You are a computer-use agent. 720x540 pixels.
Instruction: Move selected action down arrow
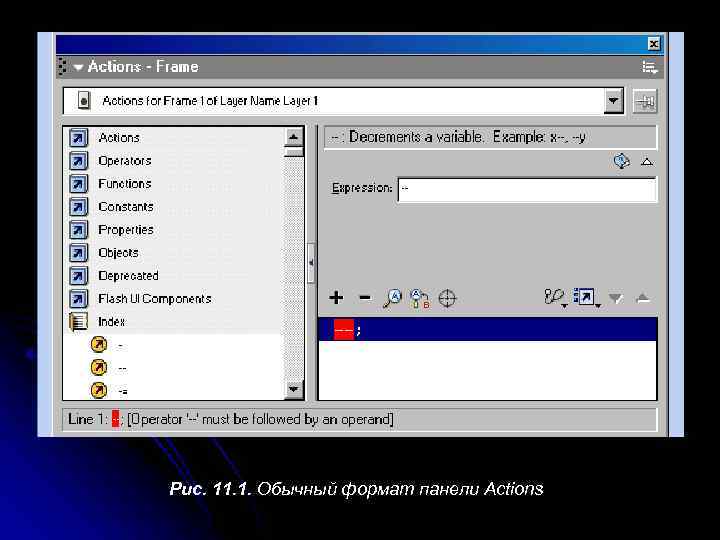click(615, 298)
